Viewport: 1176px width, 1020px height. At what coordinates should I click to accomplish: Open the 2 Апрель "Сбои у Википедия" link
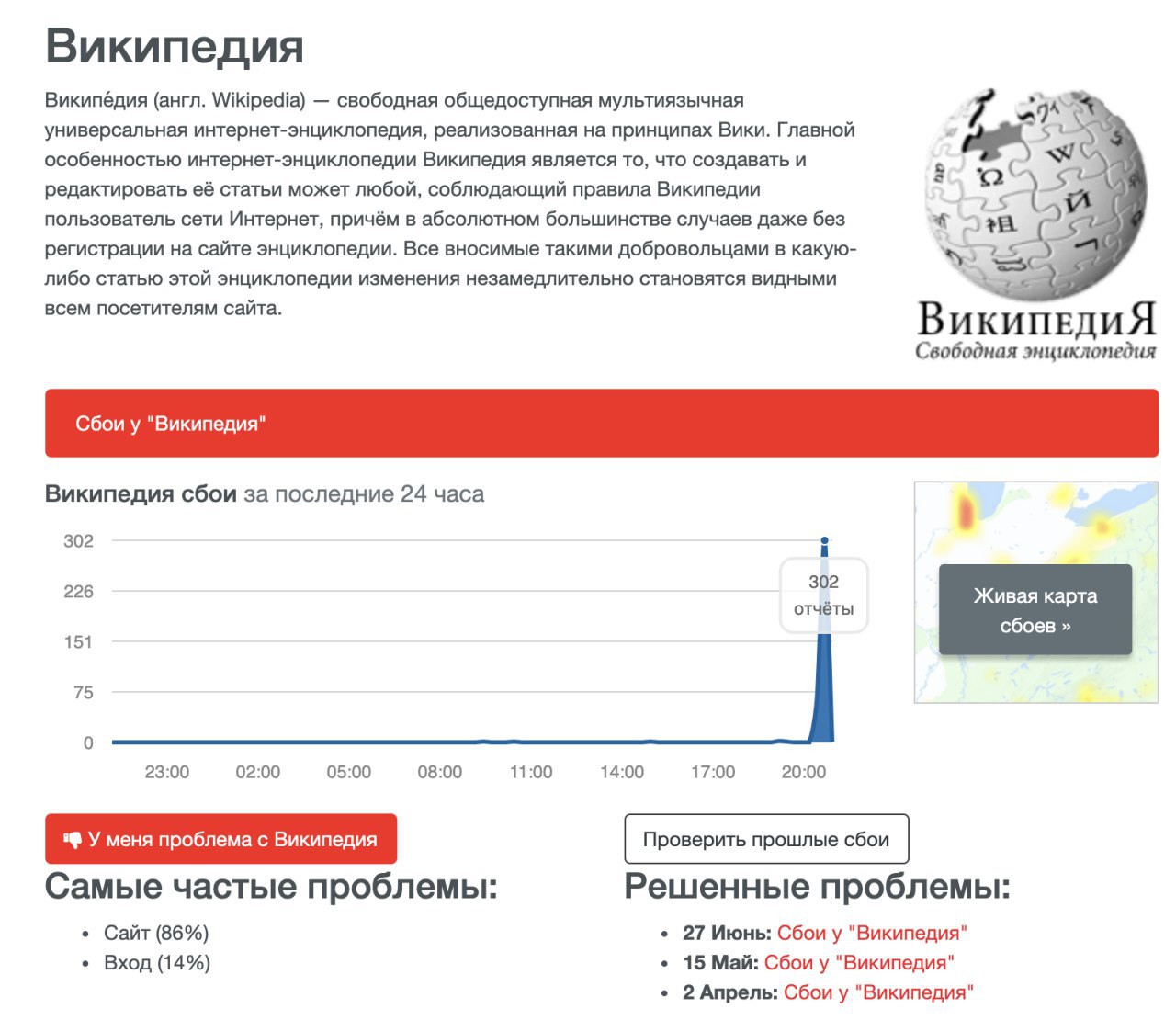coord(878,992)
